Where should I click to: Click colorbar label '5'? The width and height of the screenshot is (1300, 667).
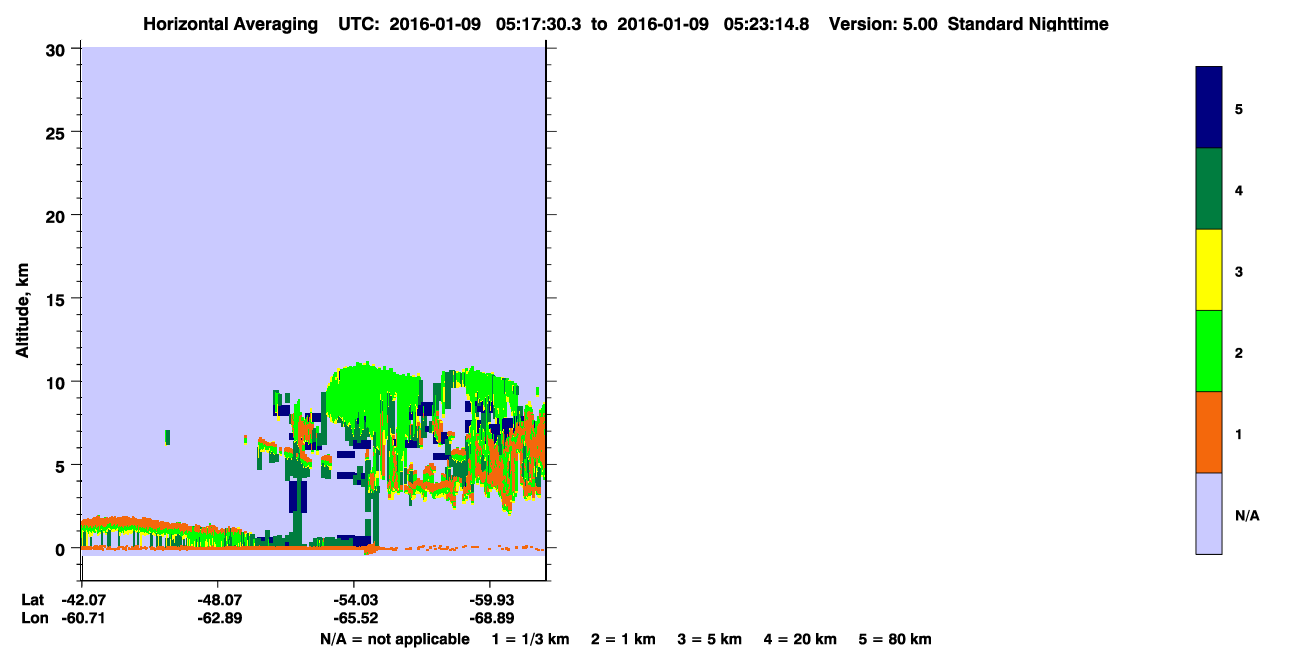1239,109
